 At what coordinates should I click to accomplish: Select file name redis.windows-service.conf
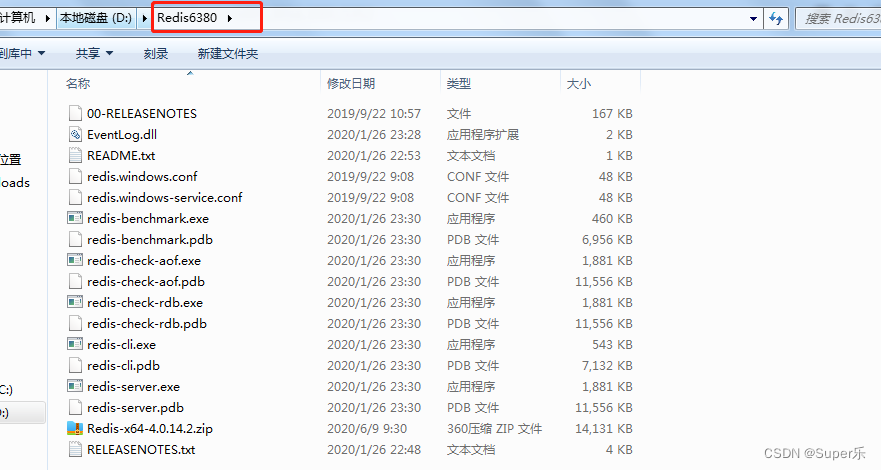click(165, 197)
